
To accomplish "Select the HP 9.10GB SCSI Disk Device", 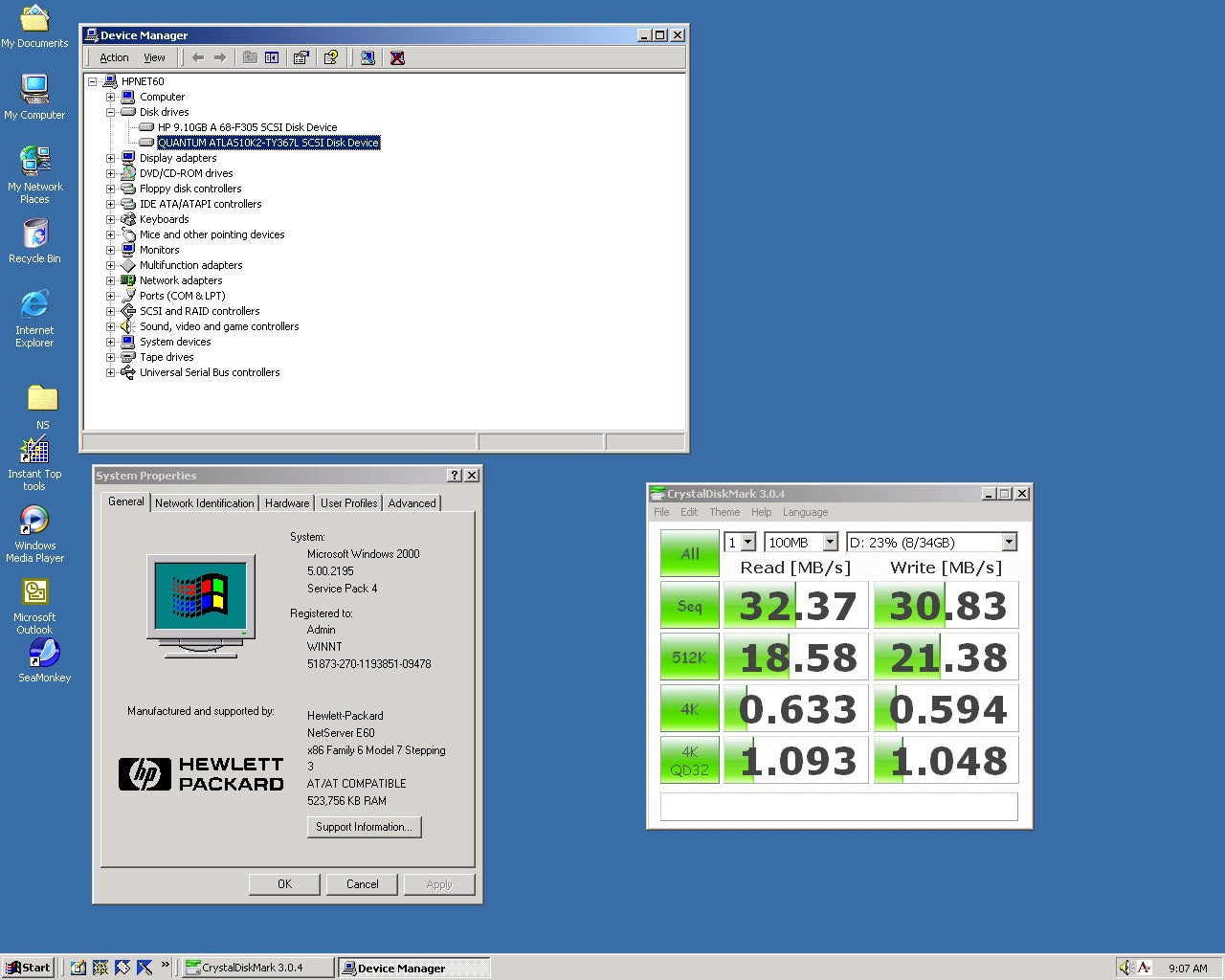I will pyautogui.click(x=247, y=127).
